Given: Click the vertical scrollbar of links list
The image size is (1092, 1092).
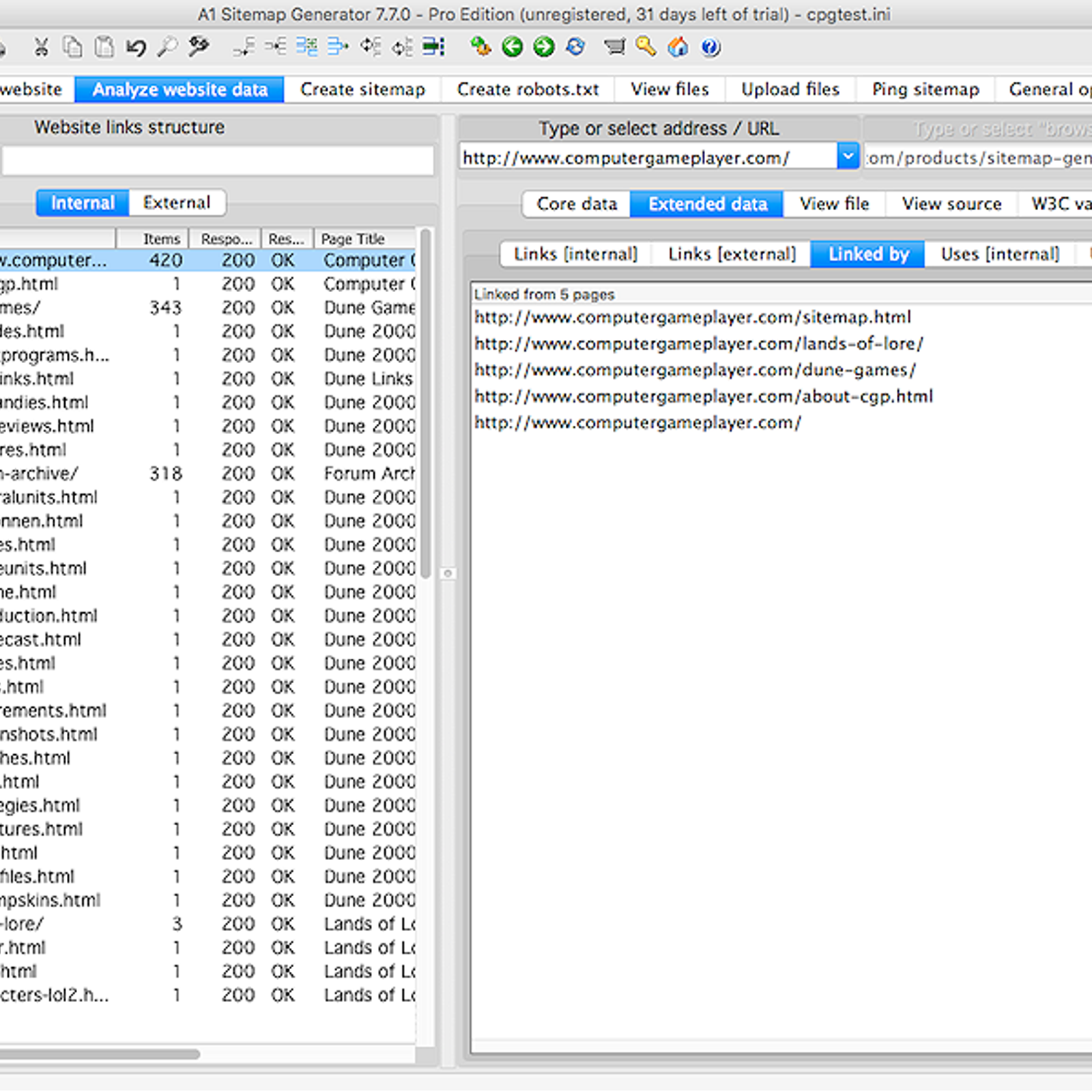Looking at the screenshot, I should coord(425,403).
